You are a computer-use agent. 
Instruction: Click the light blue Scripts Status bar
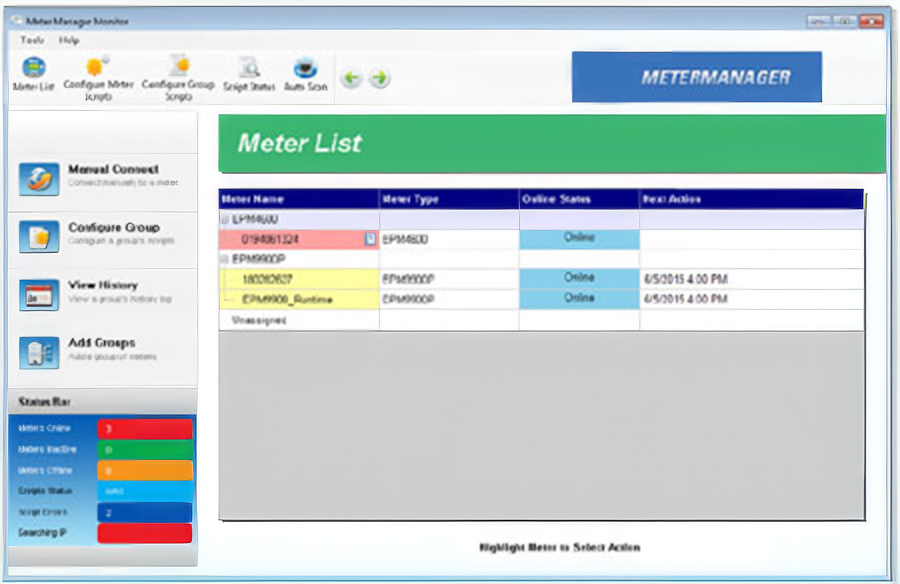145,491
